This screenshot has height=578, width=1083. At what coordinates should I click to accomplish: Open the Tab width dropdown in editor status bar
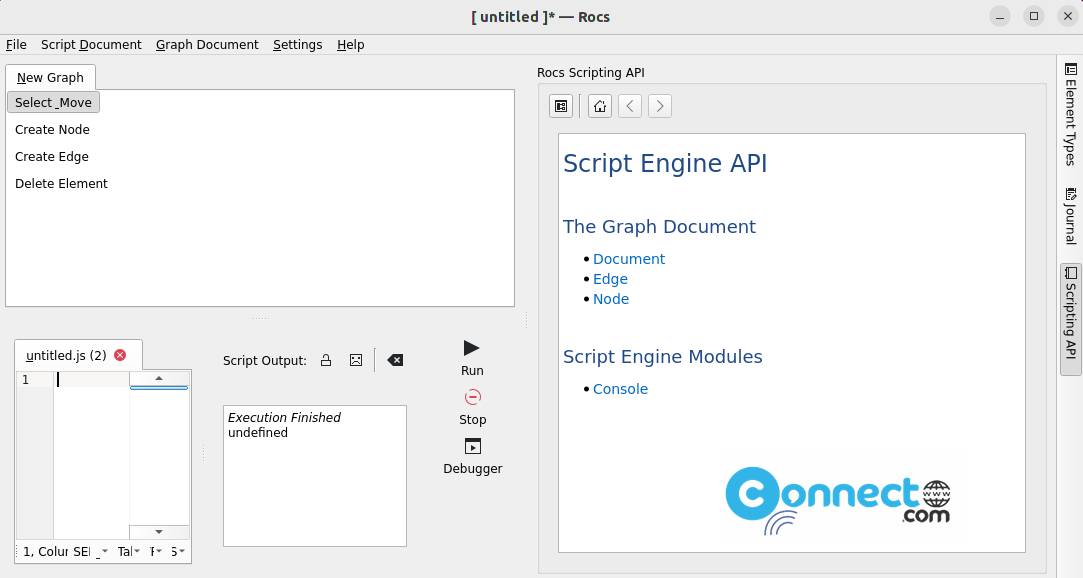coord(128,551)
